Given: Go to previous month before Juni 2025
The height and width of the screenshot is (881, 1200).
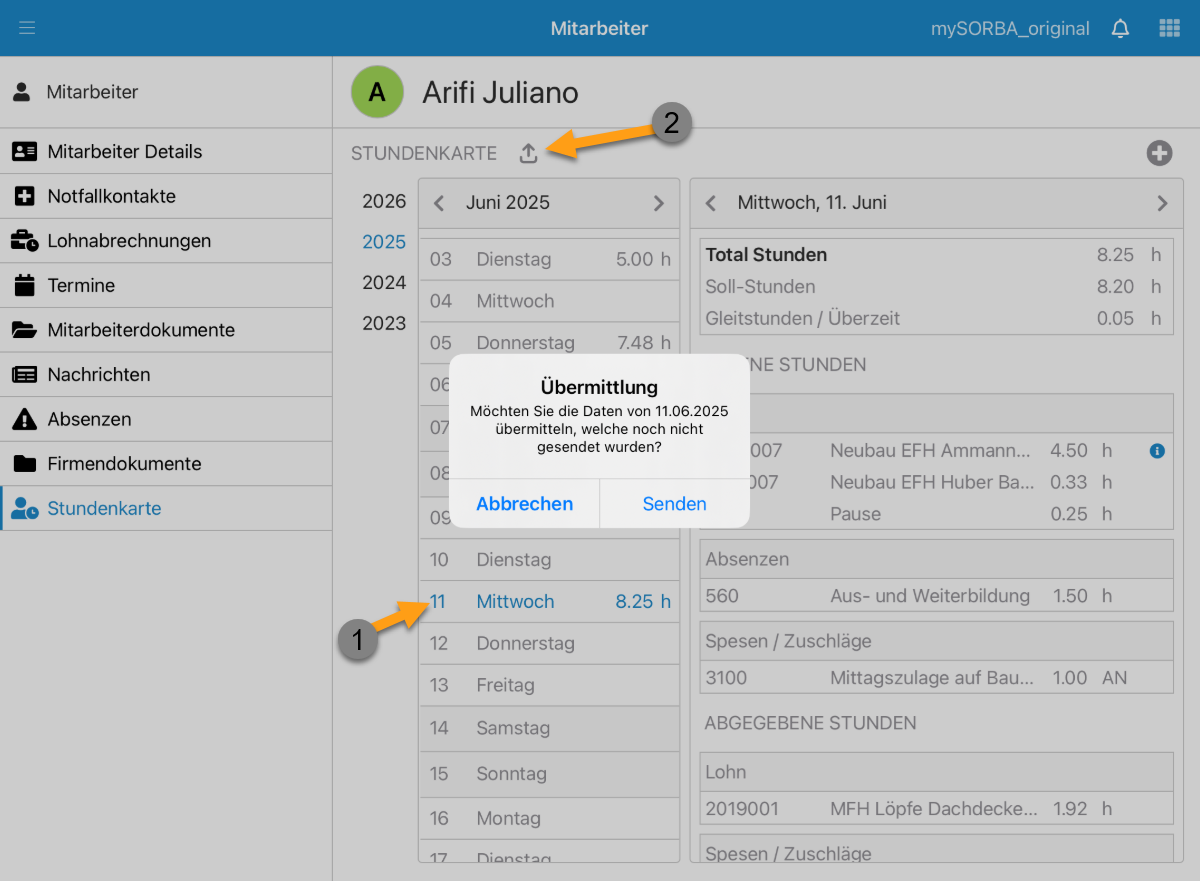Looking at the screenshot, I should tap(439, 203).
